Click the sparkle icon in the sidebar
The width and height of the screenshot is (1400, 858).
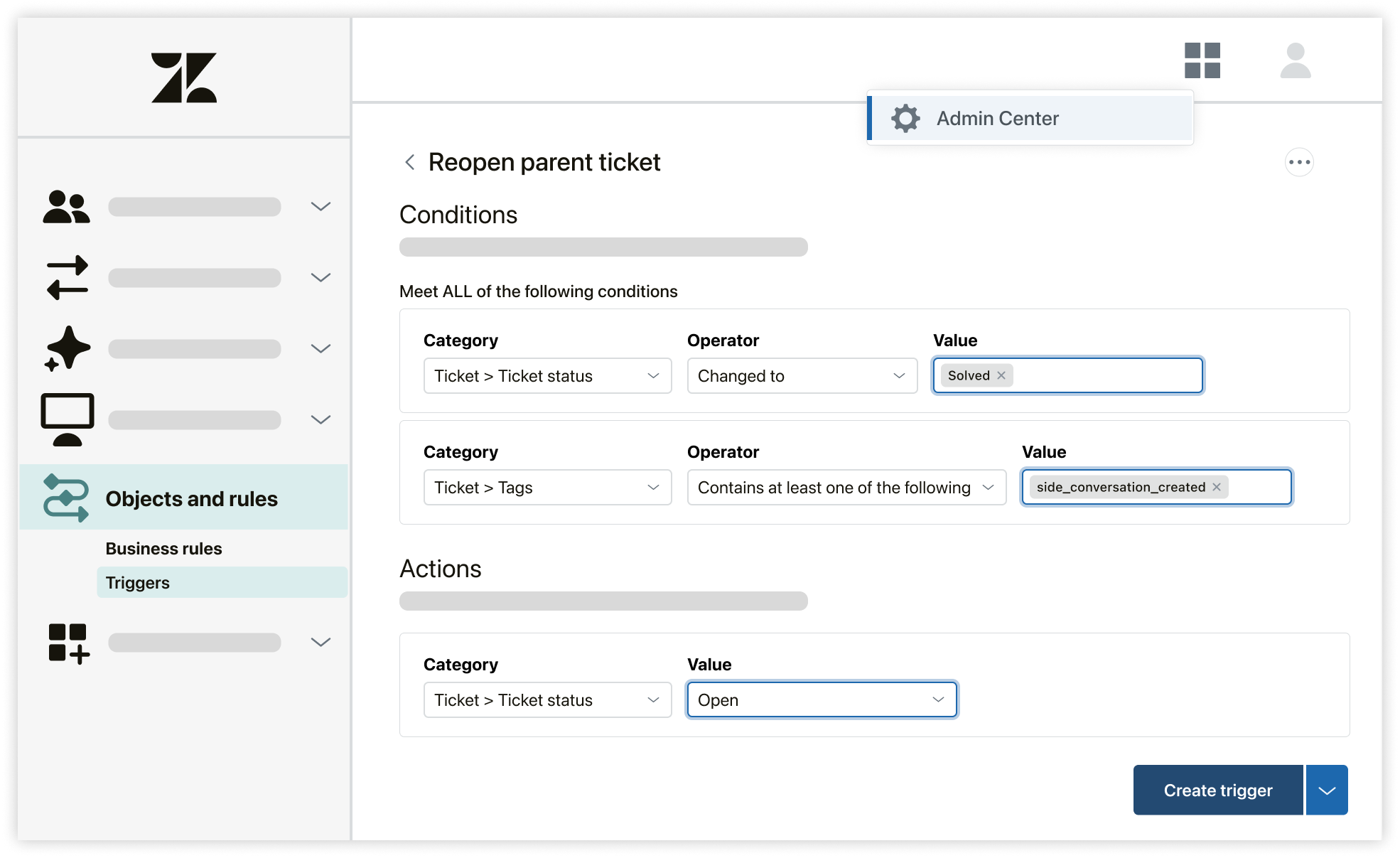pyautogui.click(x=67, y=348)
